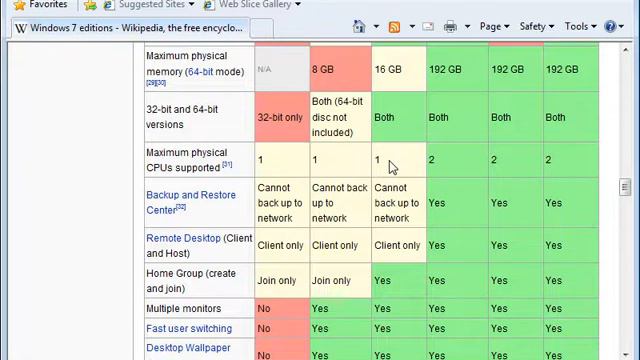Screen dimensions: 640x360
Task: Open the Suggested Sites dropdown
Action: coord(192,4)
